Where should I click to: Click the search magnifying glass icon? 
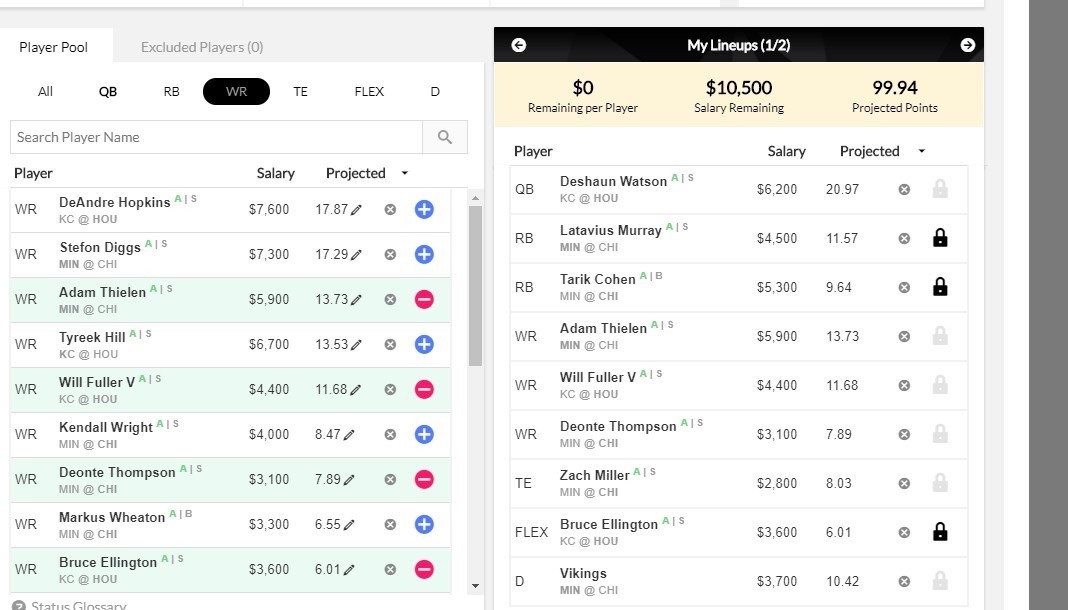[446, 137]
